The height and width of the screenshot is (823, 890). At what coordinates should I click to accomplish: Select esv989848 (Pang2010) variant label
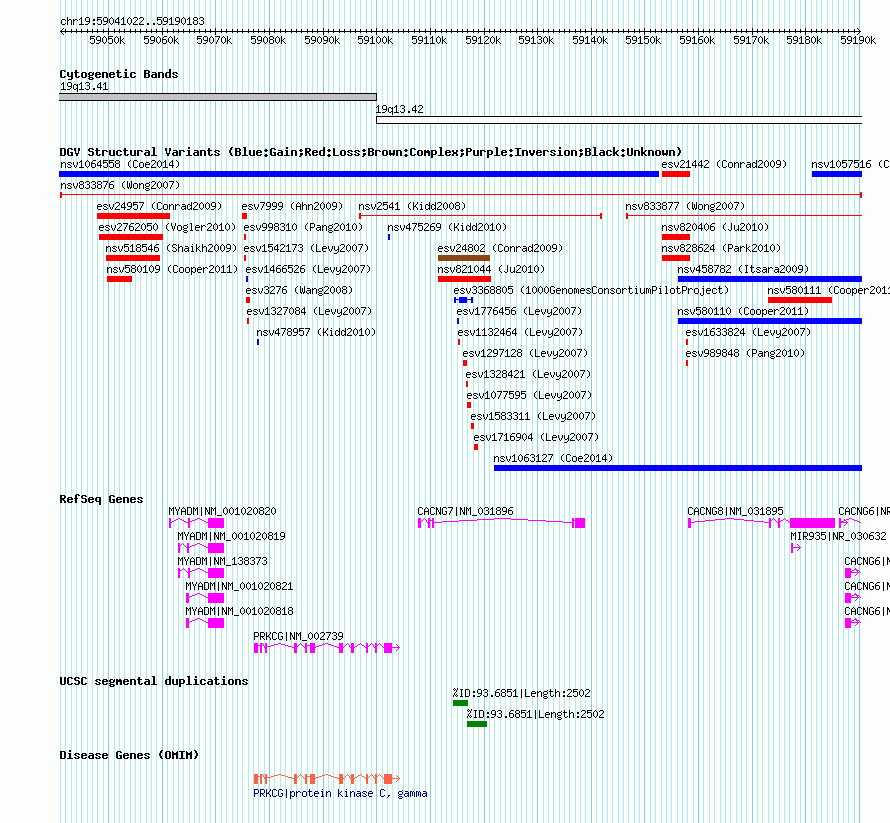click(745, 353)
